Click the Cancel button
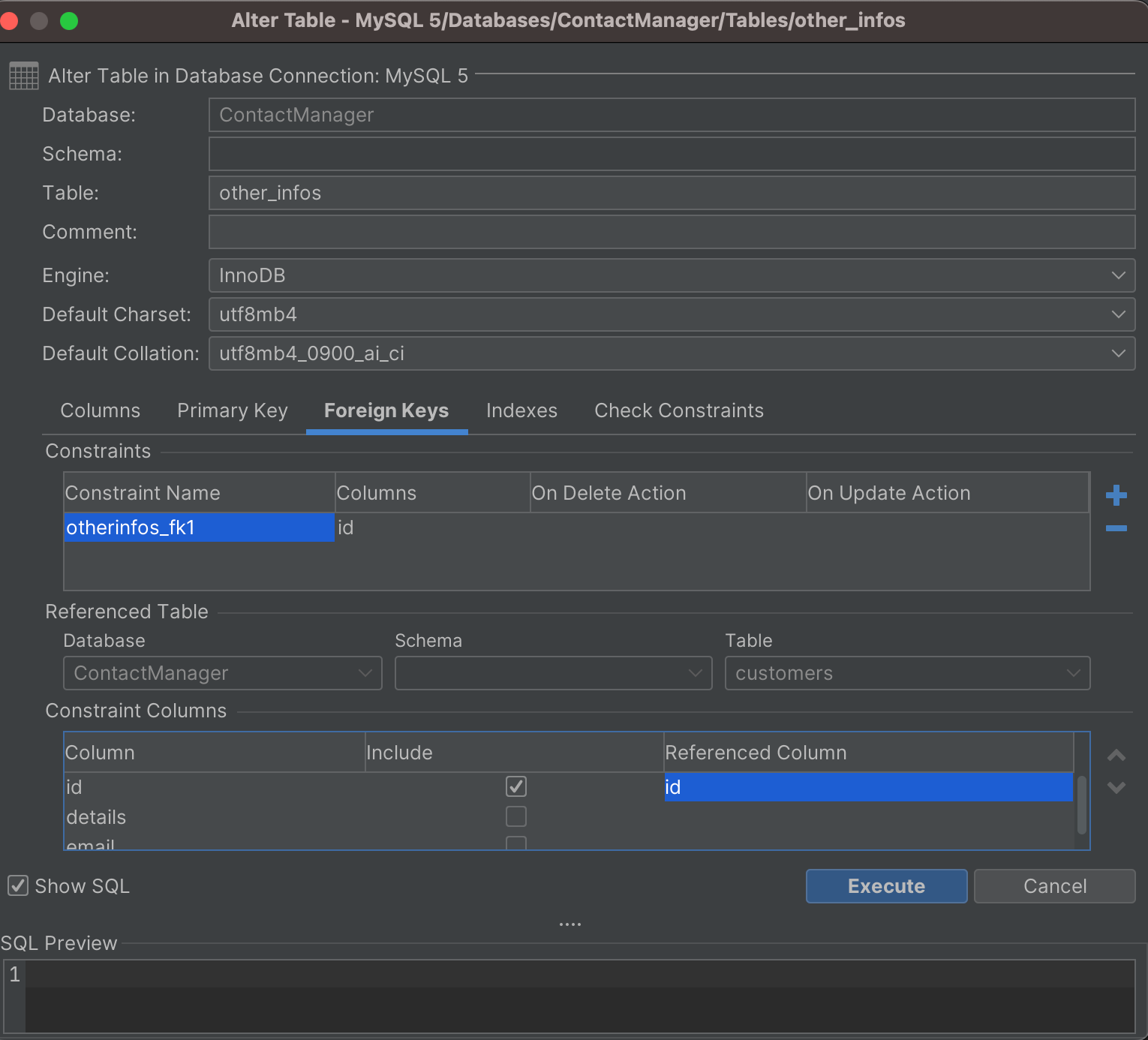 point(1054,886)
